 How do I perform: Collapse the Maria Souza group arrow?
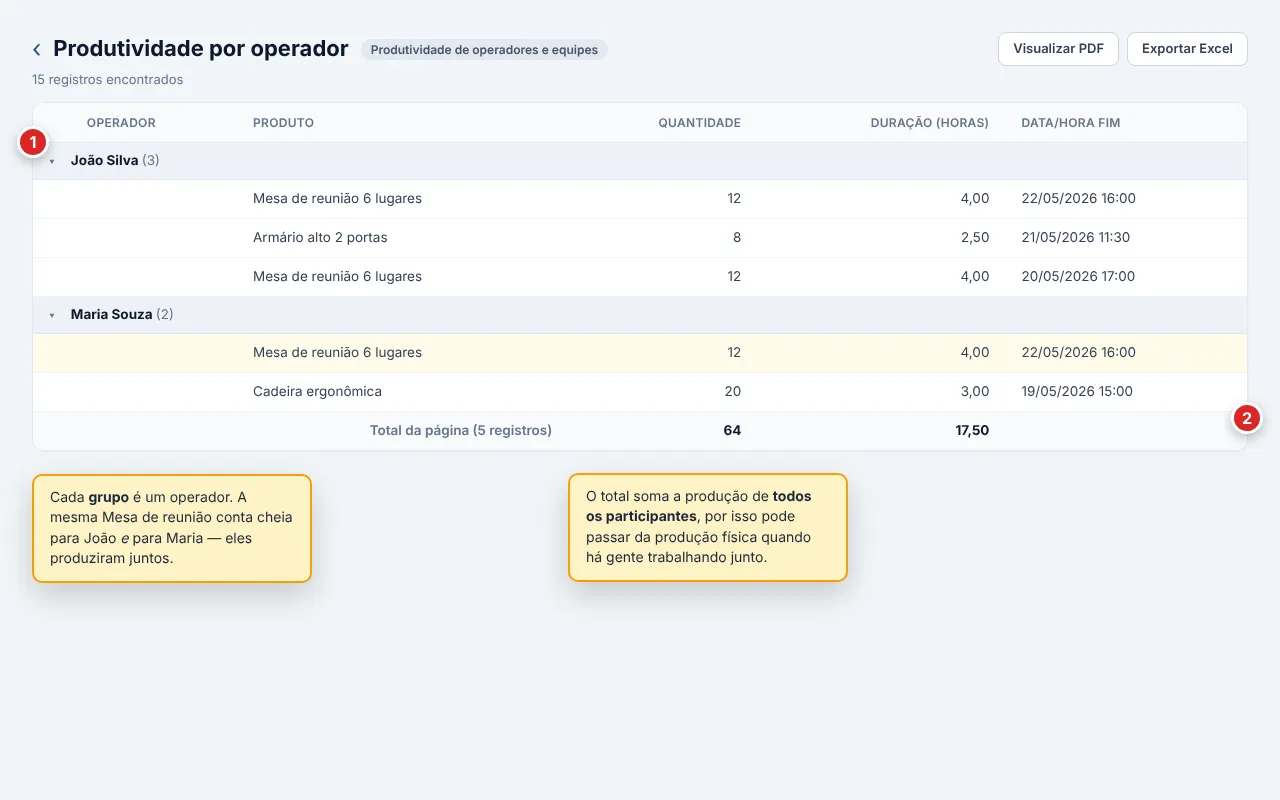pyautogui.click(x=52, y=315)
